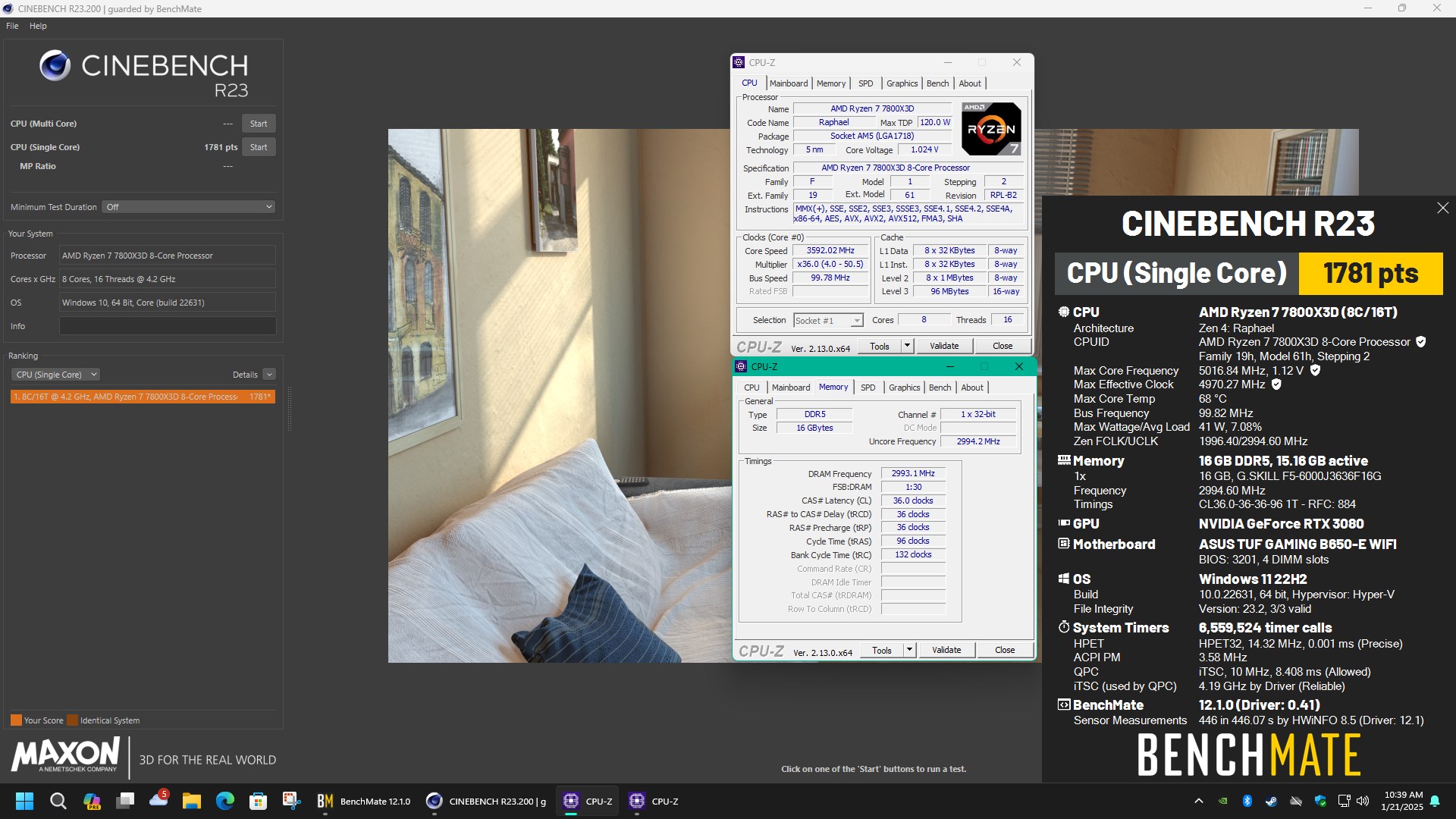
Task: Click CPUID verified shield icon in BenchMate
Action: tap(1420, 342)
